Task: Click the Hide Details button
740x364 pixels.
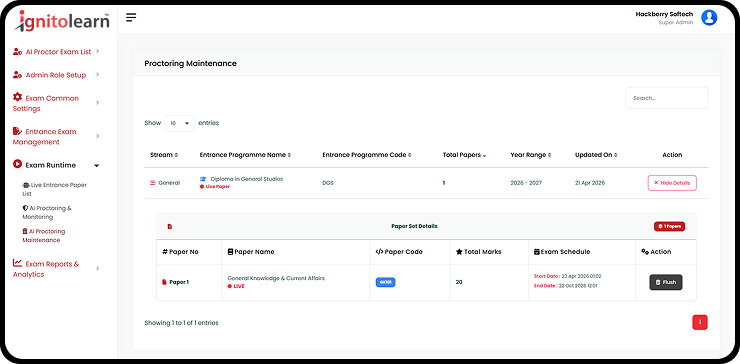Action: coord(672,183)
